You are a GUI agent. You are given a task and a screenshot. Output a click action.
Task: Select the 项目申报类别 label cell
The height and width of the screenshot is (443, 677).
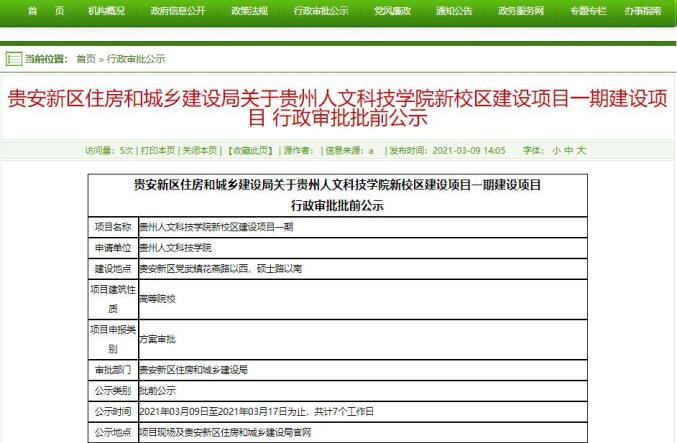tap(113, 339)
